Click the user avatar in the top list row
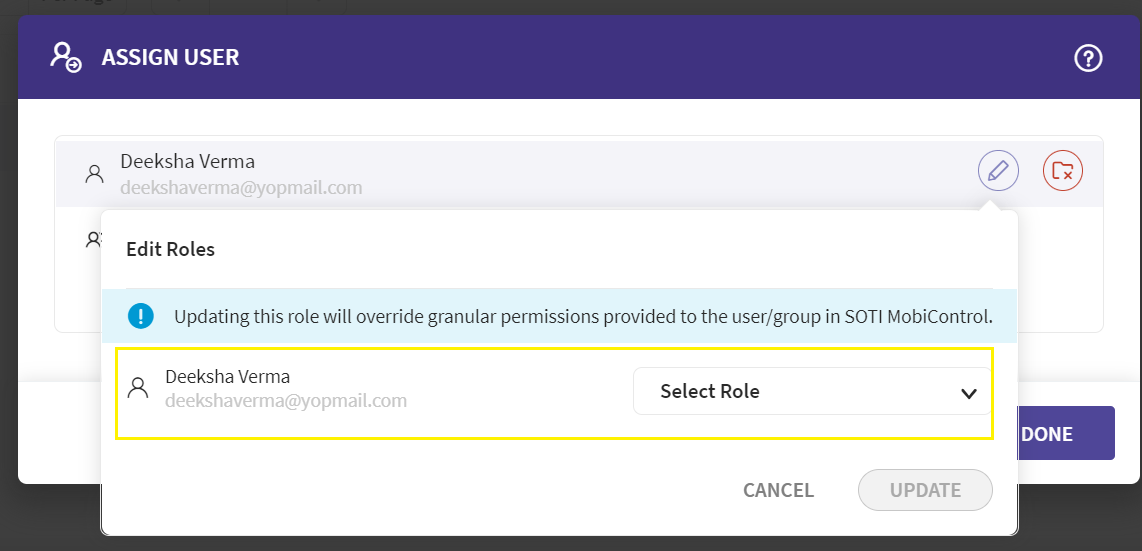Image resolution: width=1142 pixels, height=551 pixels. (95, 174)
